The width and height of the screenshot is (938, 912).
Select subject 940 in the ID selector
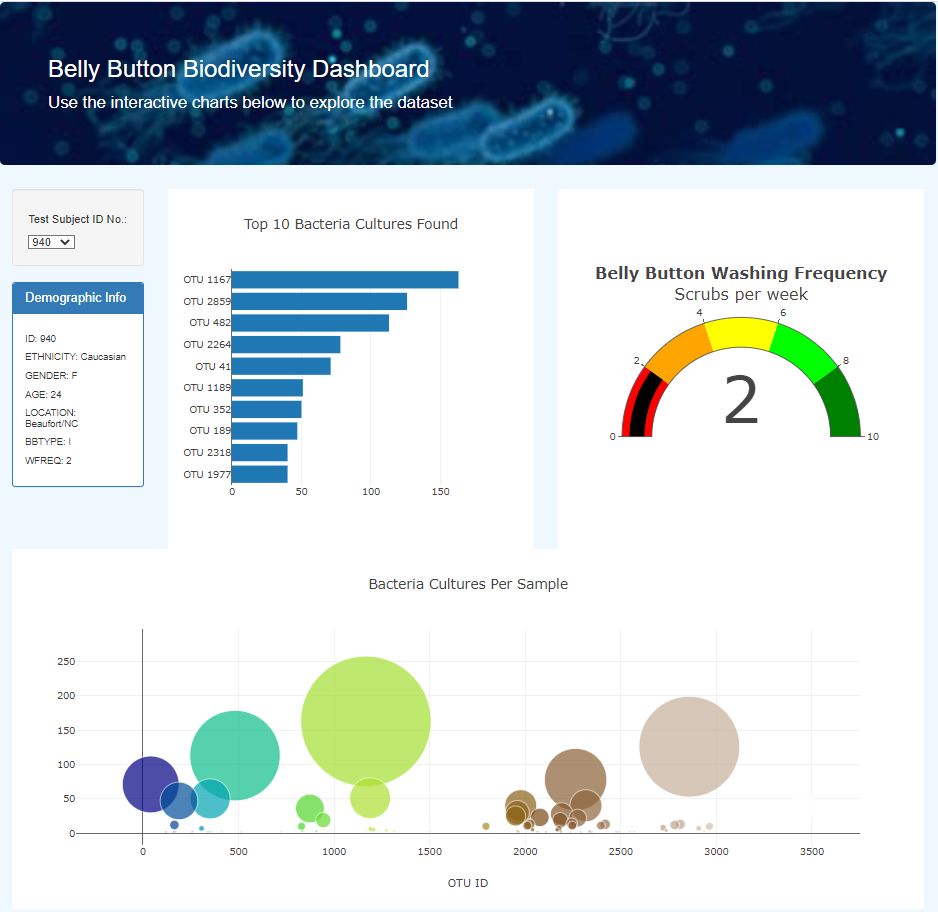click(45, 241)
